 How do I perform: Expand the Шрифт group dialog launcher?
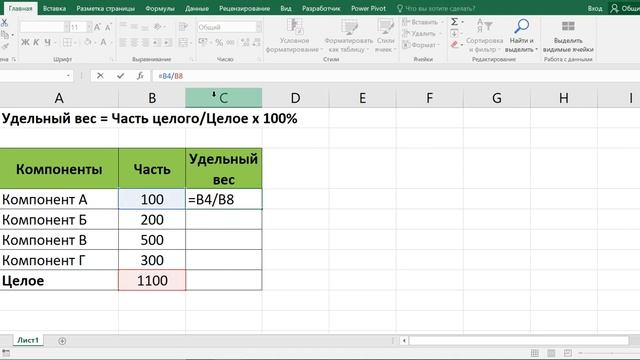(x=111, y=60)
